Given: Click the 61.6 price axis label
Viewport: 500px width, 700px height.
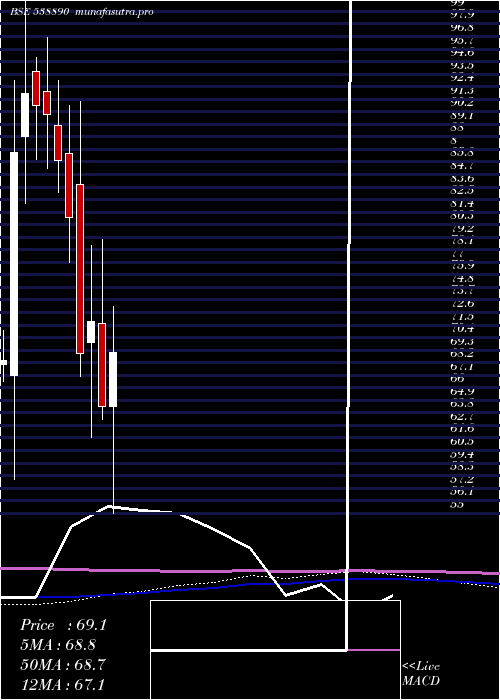Looking at the screenshot, I should 462,429.
